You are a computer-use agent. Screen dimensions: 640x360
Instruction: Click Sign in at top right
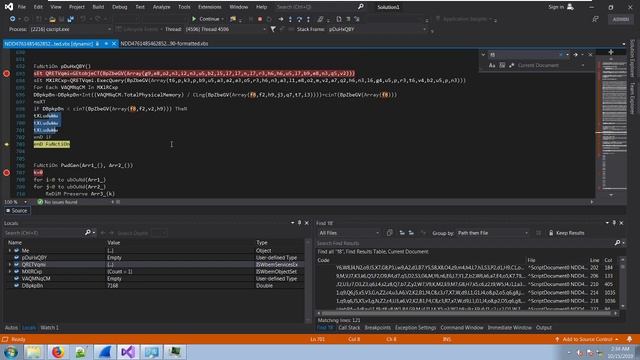tap(561, 7)
